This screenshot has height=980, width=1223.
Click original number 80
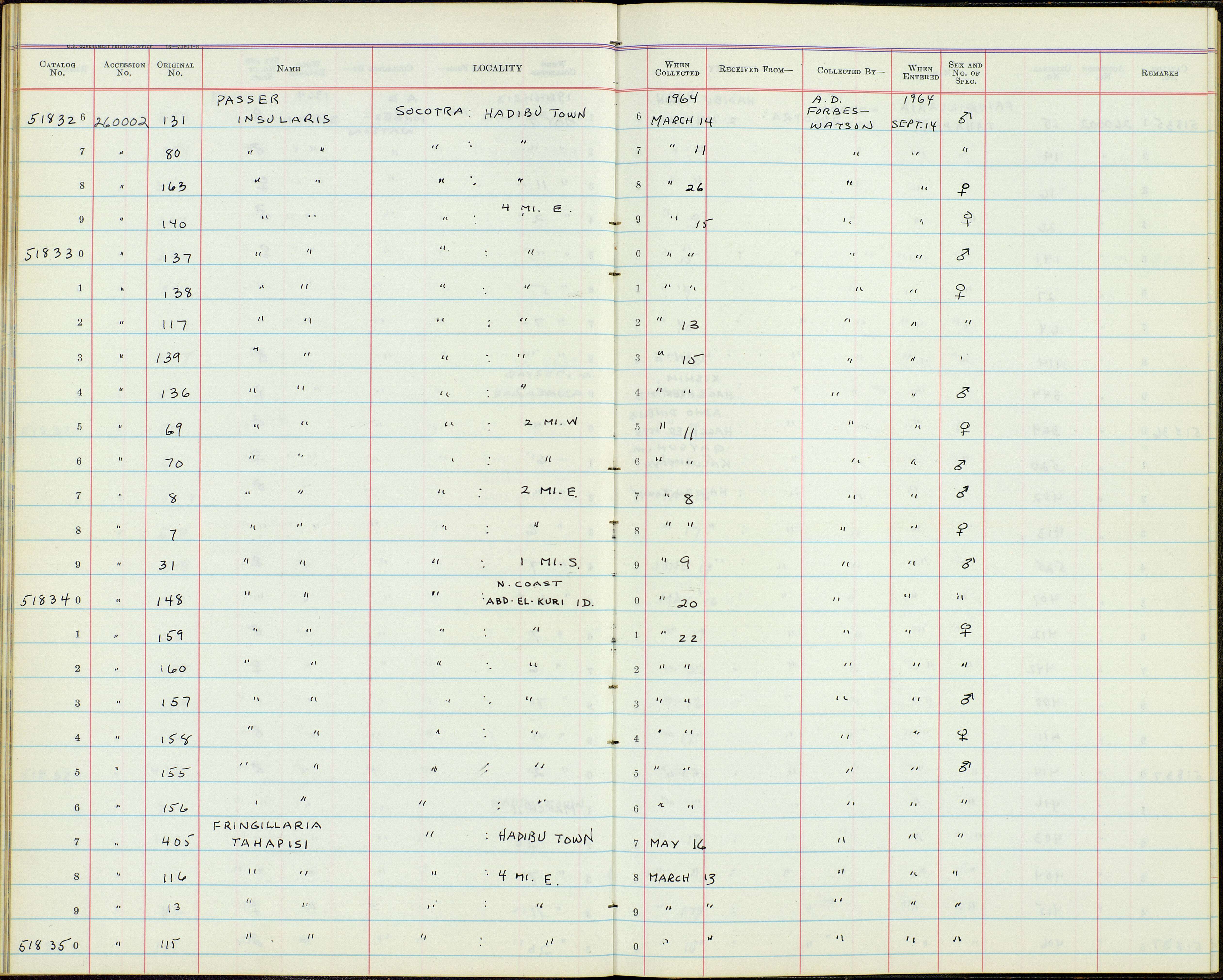tap(172, 154)
